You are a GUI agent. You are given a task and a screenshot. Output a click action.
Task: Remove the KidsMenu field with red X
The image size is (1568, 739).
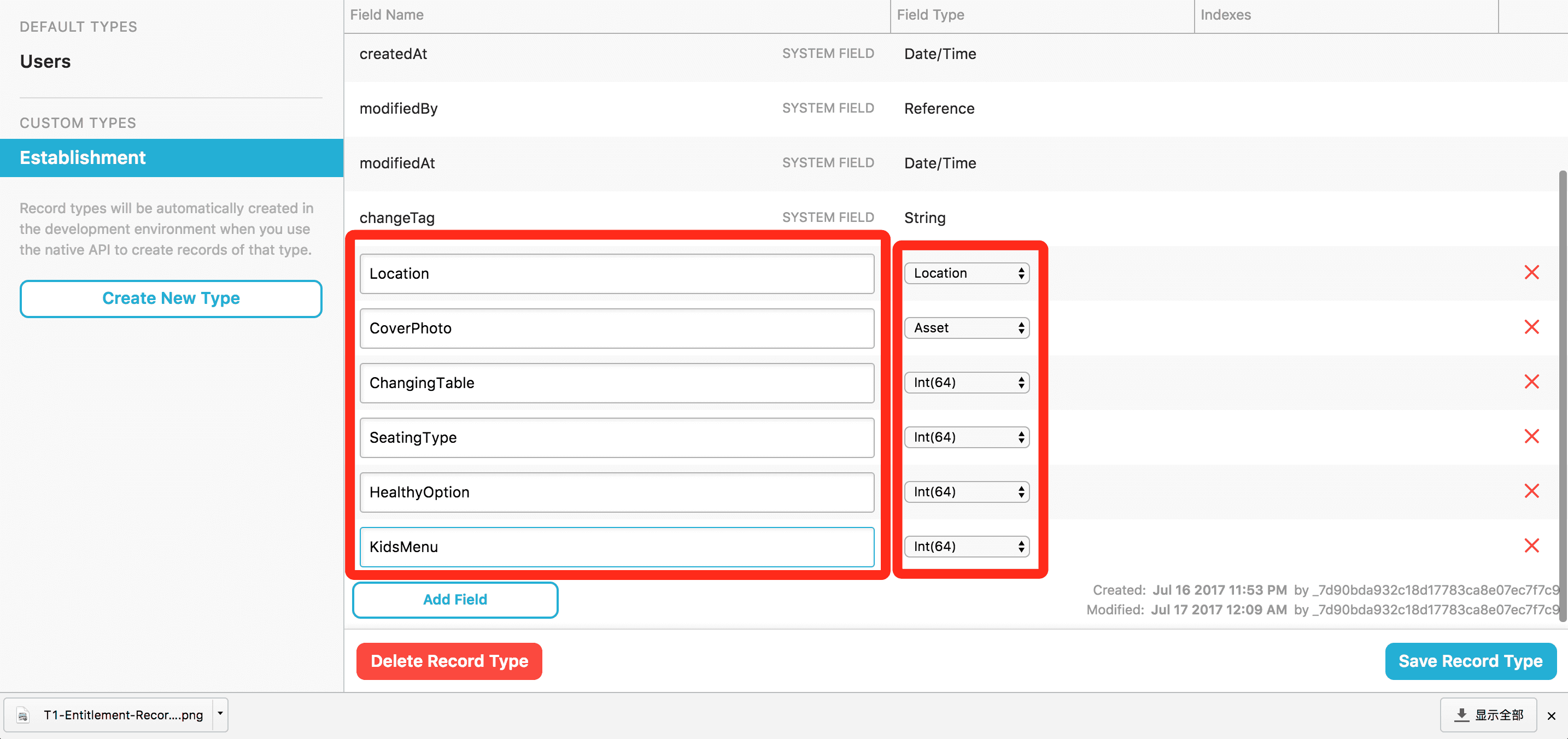pos(1531,546)
